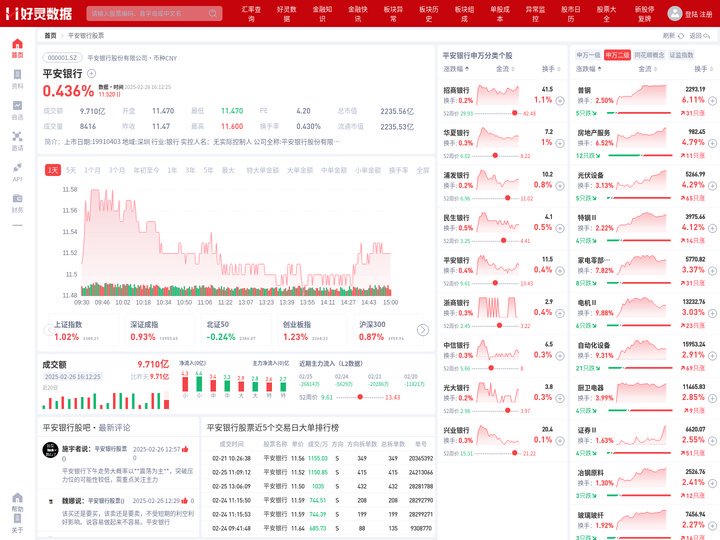Sort stock list by 金流
Screen dimensions: 720x540
pos(505,69)
